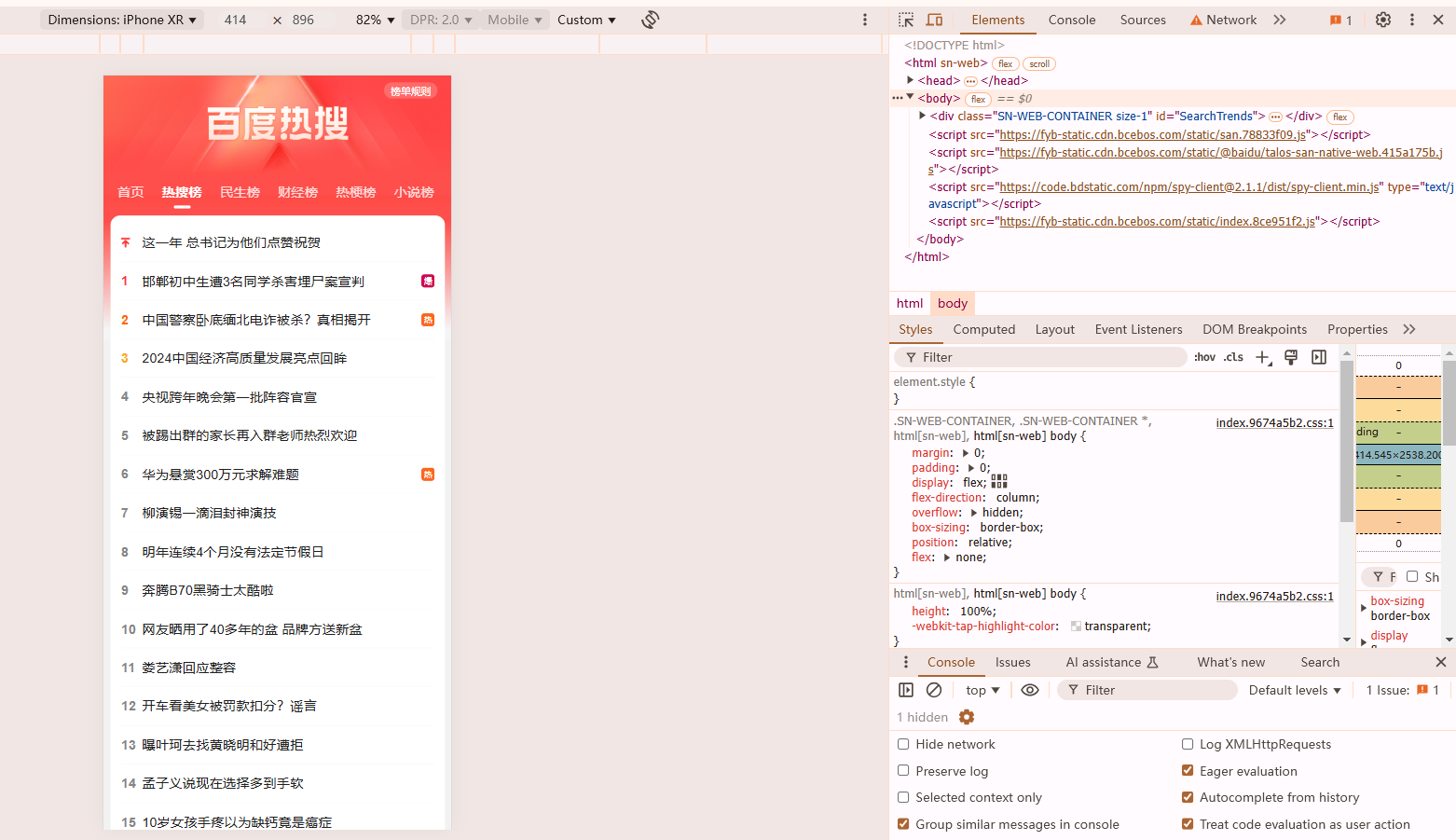Enable Hide network checkbox
Image resolution: width=1456 pixels, height=840 pixels.
point(903,744)
